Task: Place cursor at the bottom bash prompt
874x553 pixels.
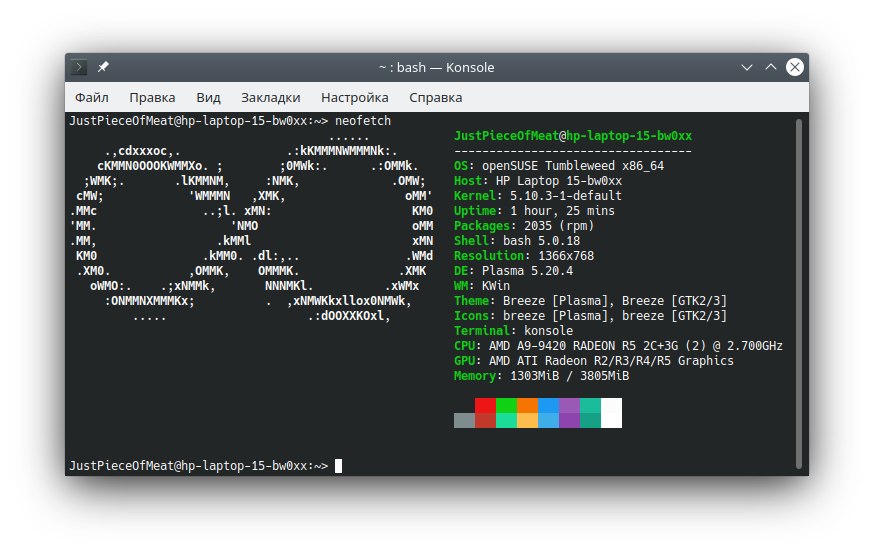Action: [x=338, y=466]
